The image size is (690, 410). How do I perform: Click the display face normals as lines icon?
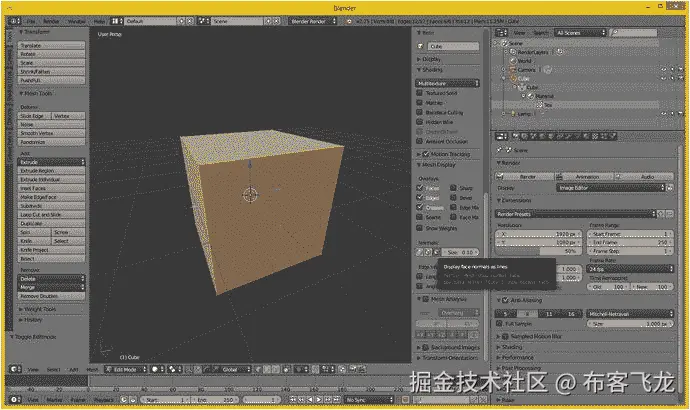click(x=436, y=252)
